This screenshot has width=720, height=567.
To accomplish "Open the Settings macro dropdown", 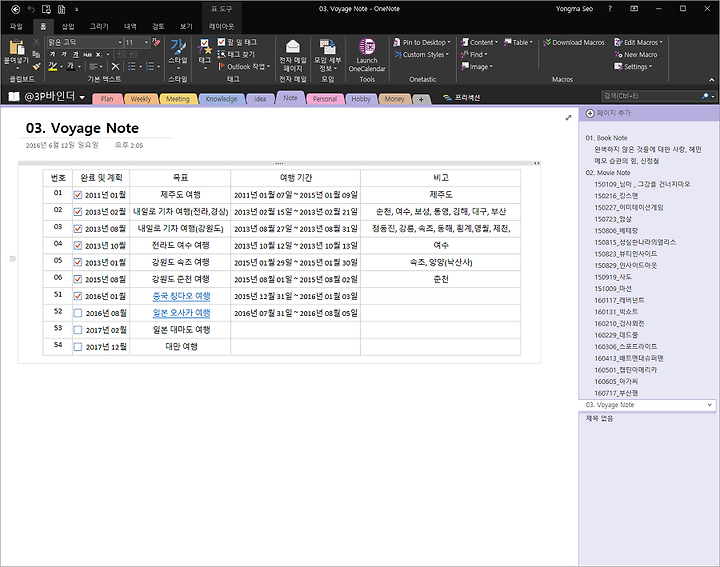I will (x=633, y=67).
